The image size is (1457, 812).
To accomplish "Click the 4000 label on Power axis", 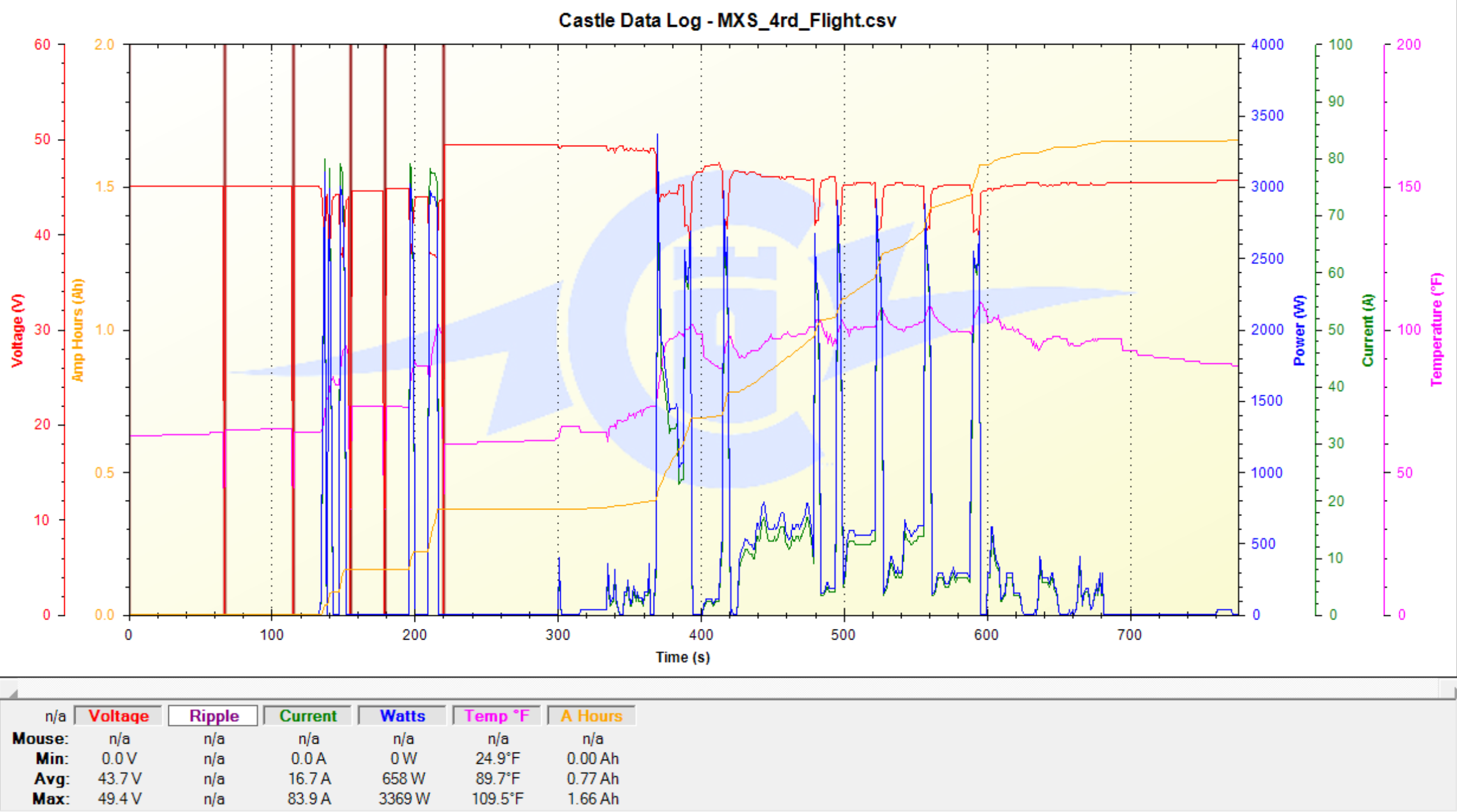I will click(1268, 45).
